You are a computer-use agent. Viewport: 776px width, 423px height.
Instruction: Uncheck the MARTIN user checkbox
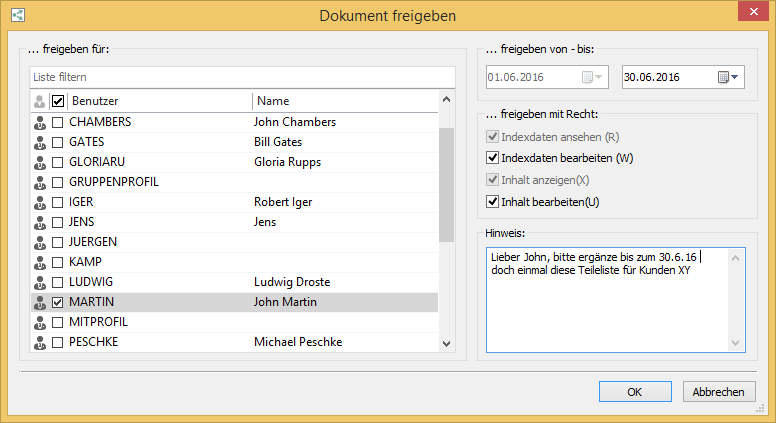click(x=58, y=302)
